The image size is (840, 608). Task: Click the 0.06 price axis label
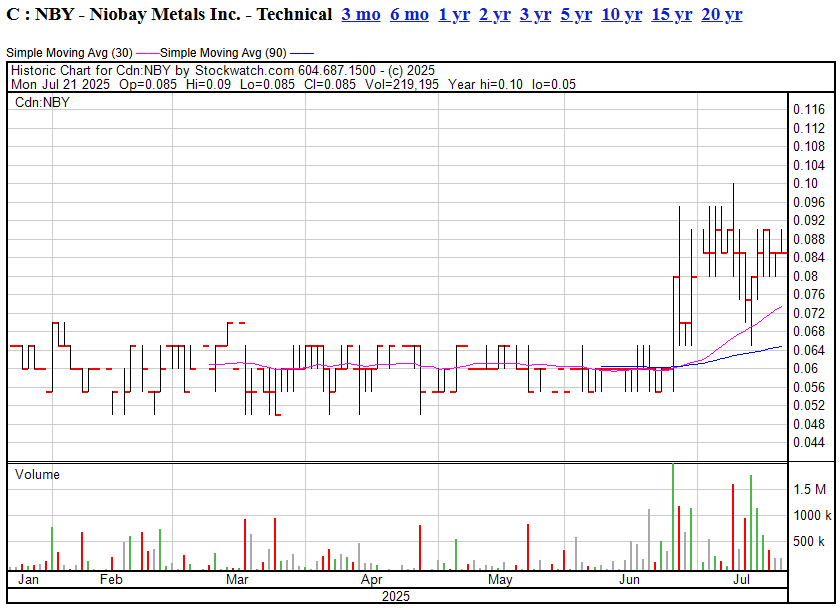click(x=806, y=369)
